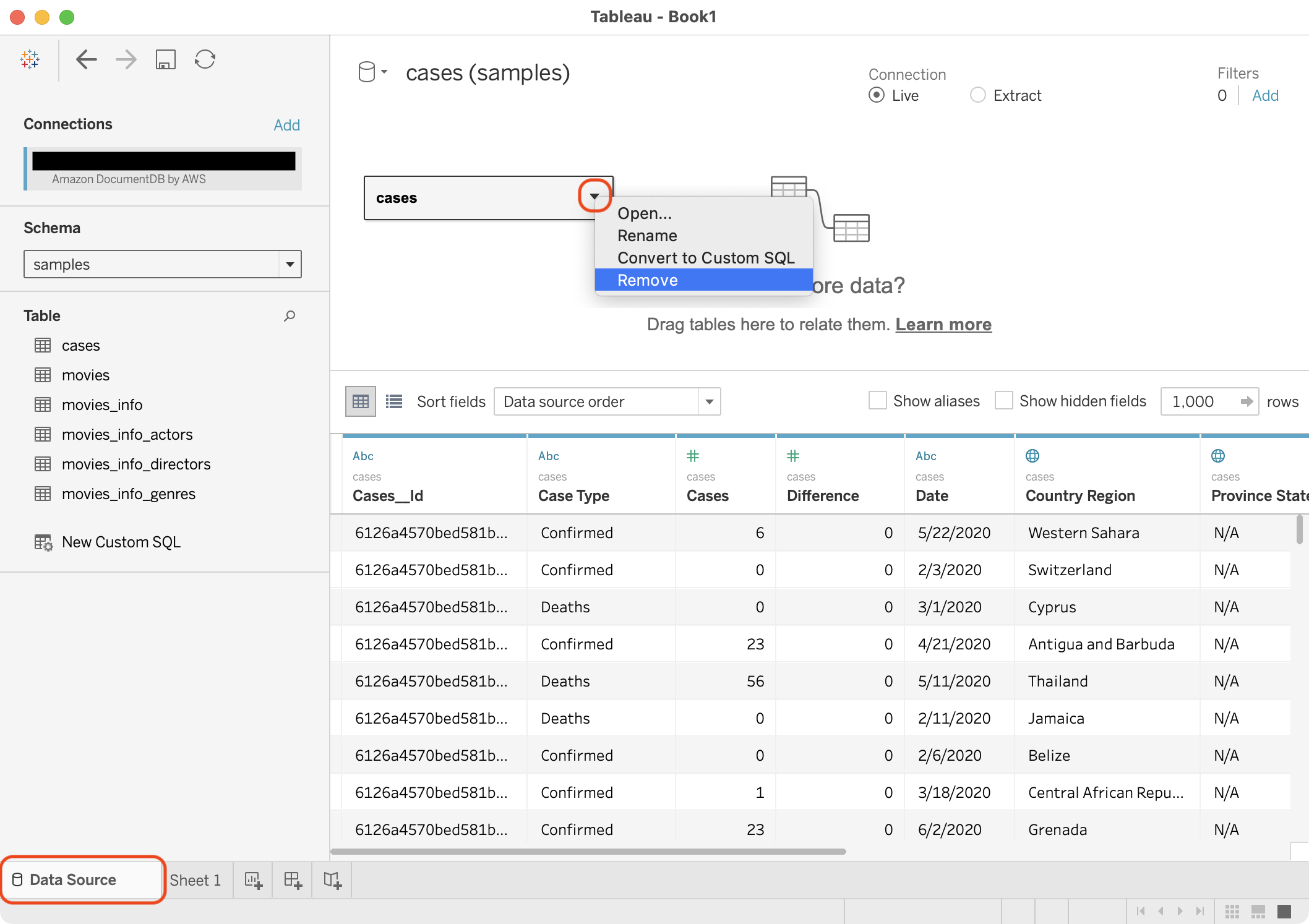Click the horizontal scrollbar under data grid
This screenshot has height=924, width=1309.
588,852
